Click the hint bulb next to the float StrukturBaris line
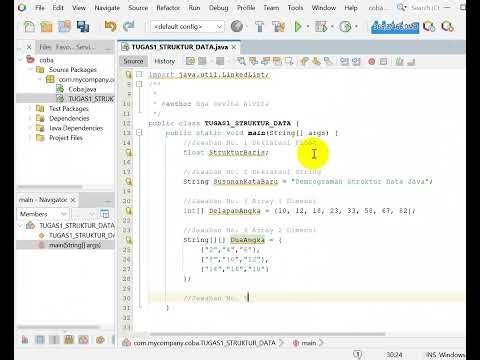Screen dimensions: 480x360 129,152
